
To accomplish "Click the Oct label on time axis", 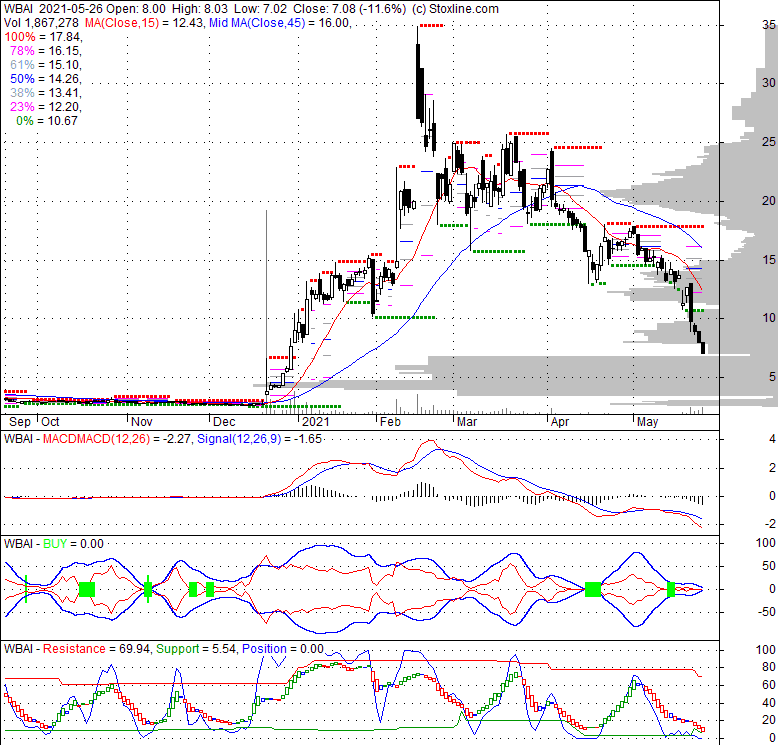I will click(x=50, y=422).
